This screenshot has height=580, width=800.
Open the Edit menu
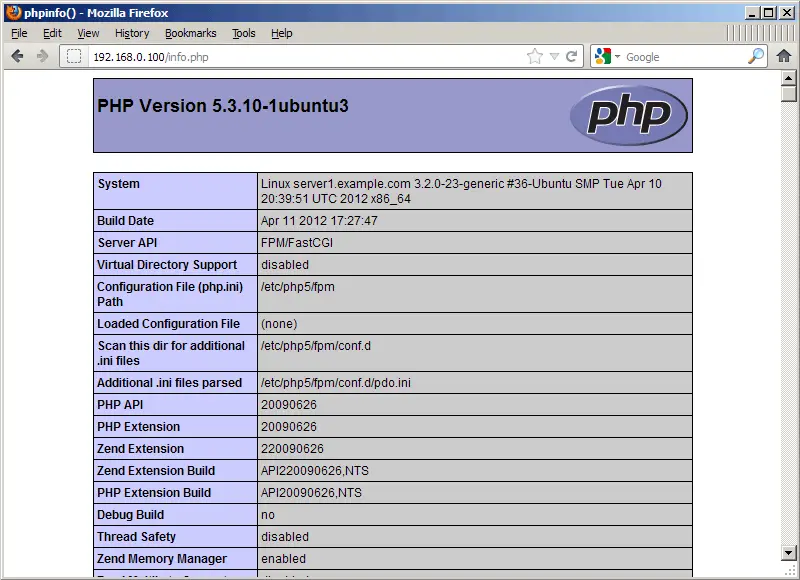(x=52, y=33)
